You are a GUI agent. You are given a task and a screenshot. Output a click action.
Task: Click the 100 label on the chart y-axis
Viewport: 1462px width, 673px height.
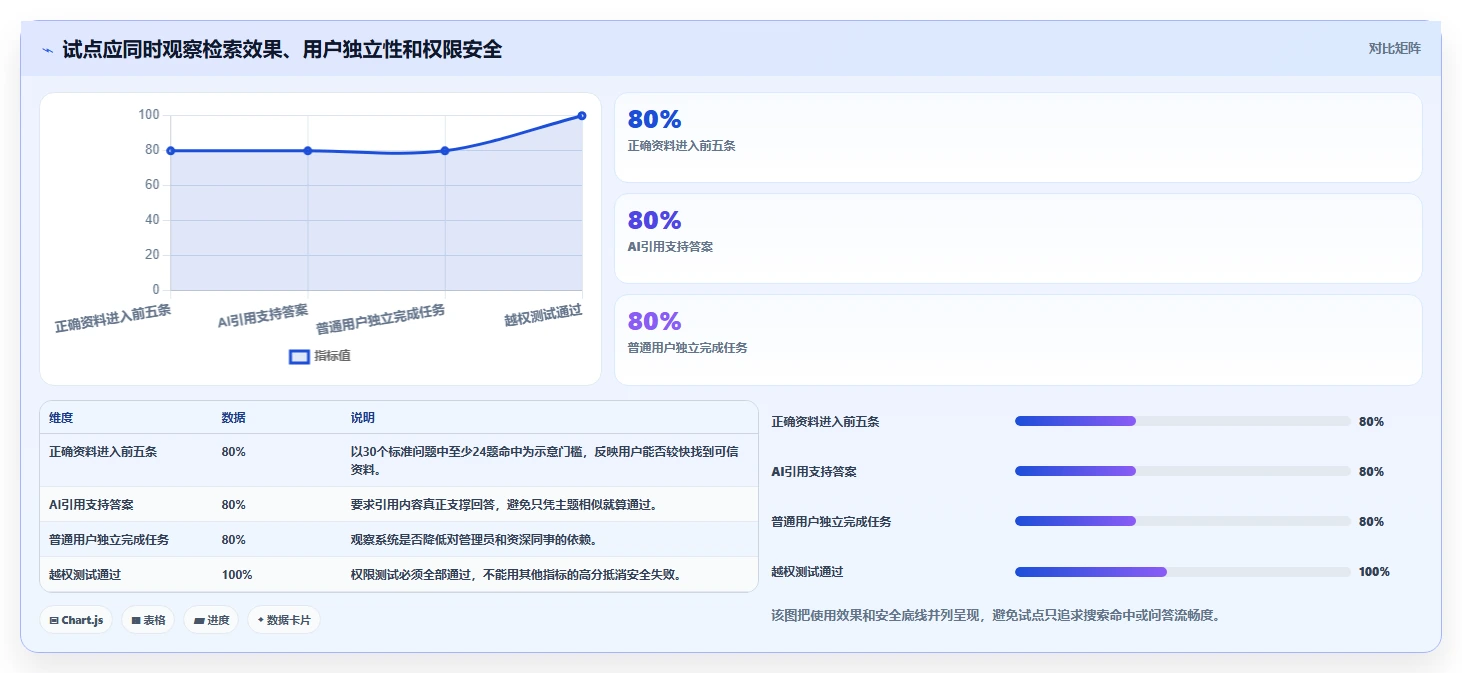pos(148,115)
